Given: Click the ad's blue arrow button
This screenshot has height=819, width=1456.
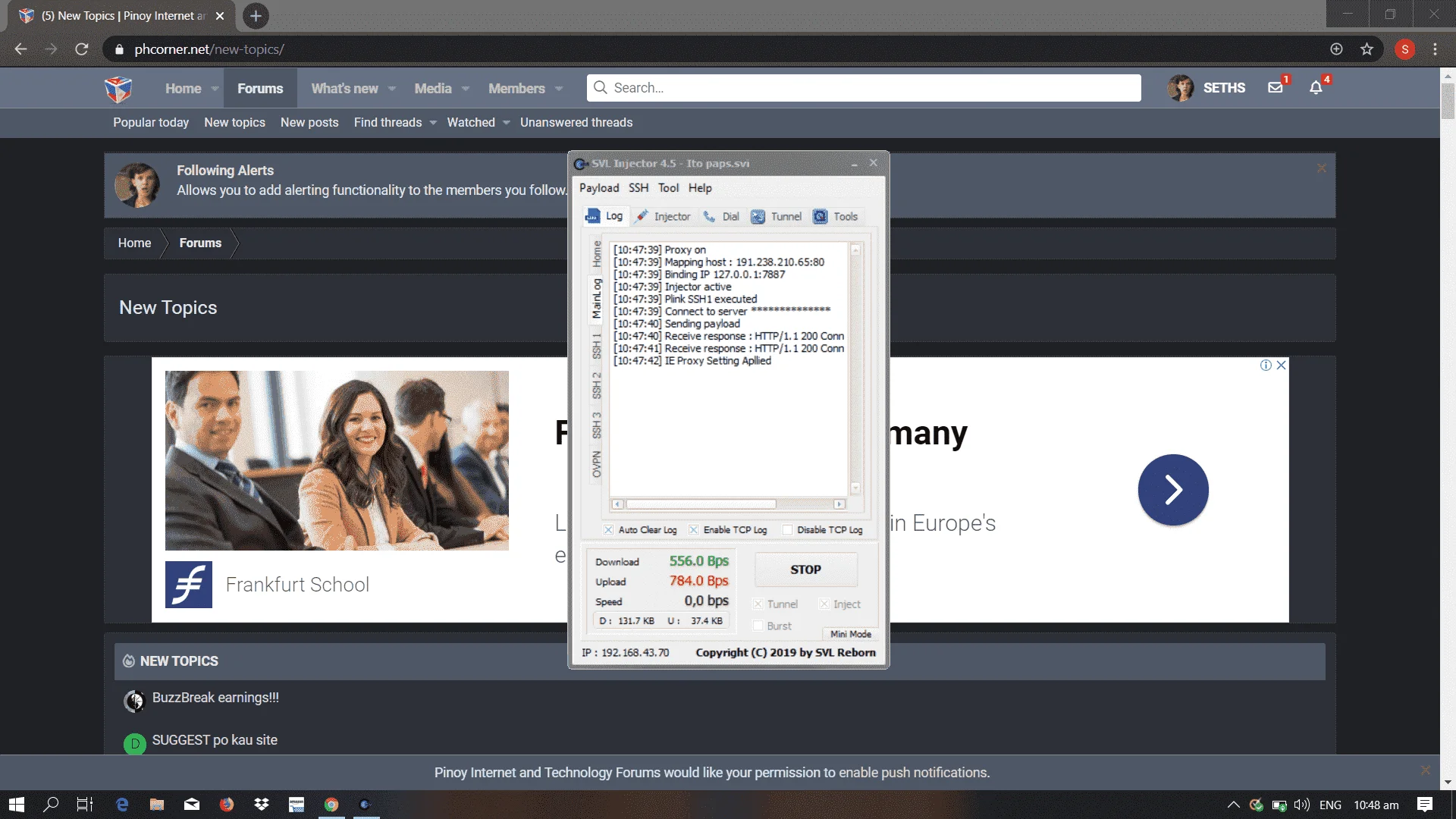Looking at the screenshot, I should tap(1173, 490).
